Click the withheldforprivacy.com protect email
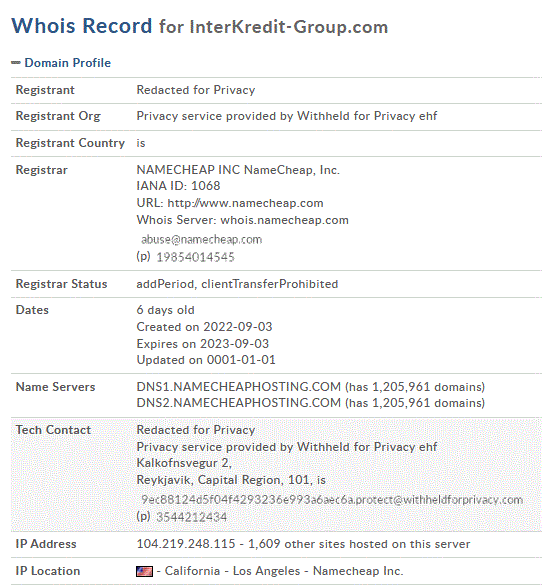This screenshot has height=586, width=542. pos(332,500)
